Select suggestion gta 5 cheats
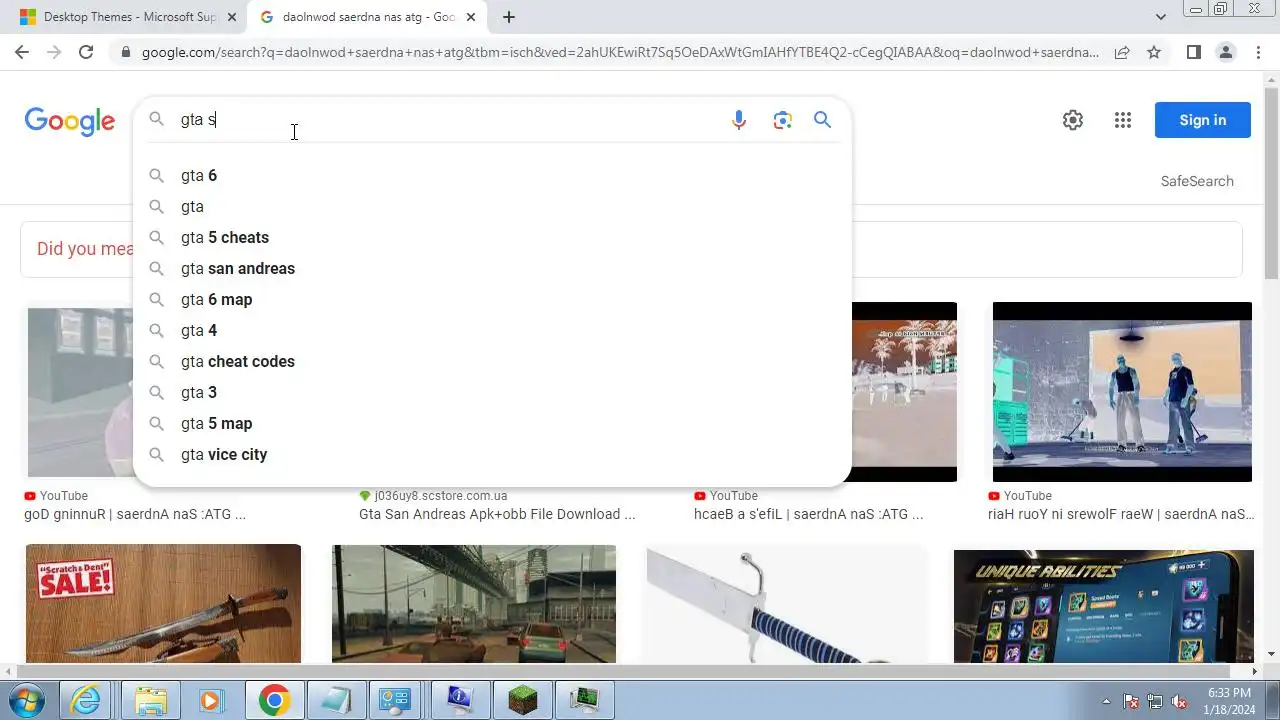The width and height of the screenshot is (1280, 720). (492, 238)
